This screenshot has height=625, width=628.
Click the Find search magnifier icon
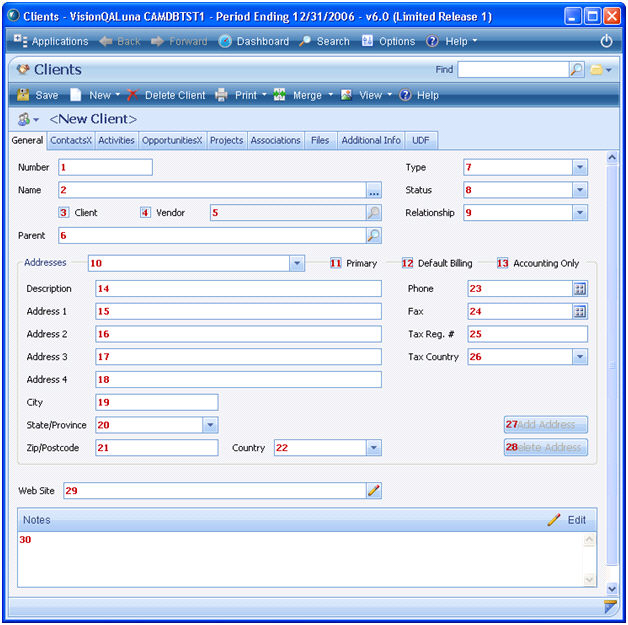pyautogui.click(x=576, y=70)
